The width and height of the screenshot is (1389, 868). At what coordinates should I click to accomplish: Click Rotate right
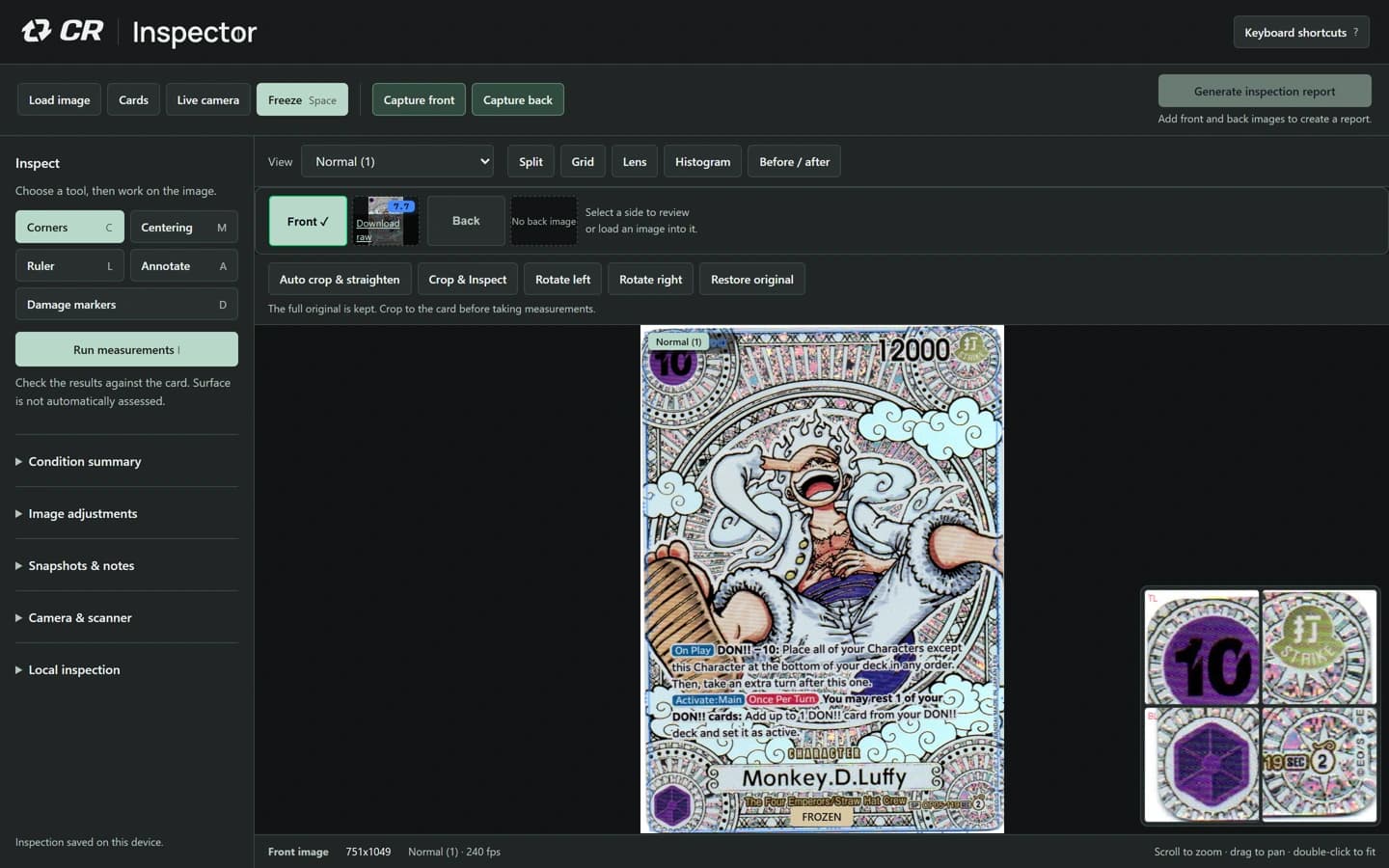click(x=650, y=279)
